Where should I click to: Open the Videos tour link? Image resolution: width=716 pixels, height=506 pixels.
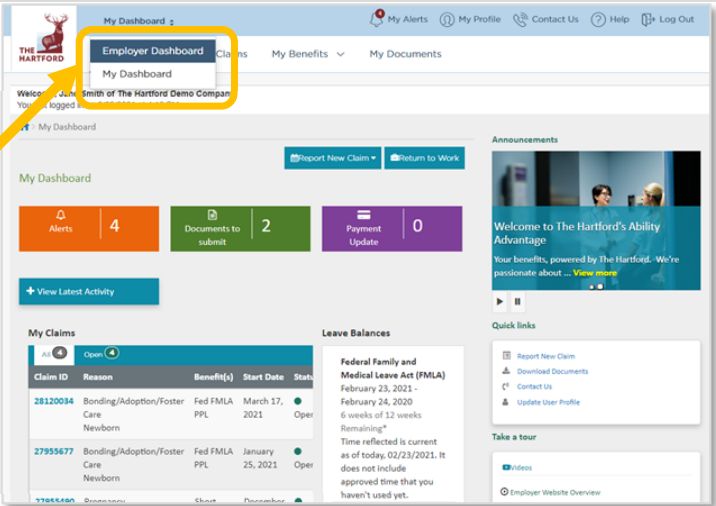pos(521,468)
